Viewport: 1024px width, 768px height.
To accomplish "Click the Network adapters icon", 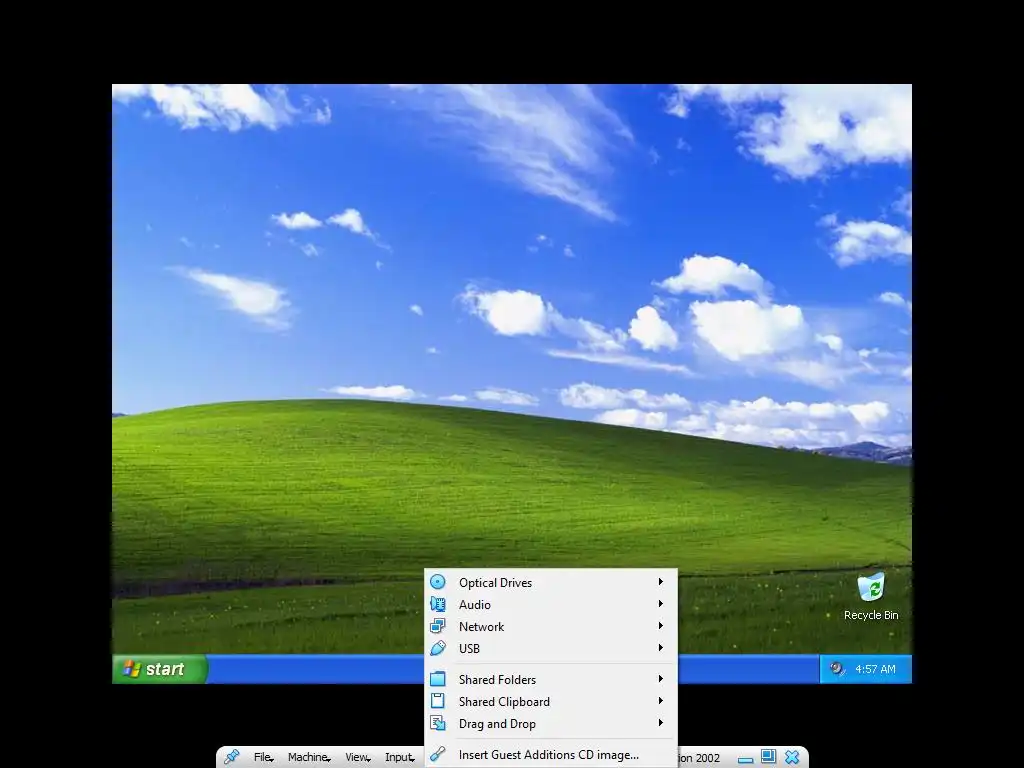I will pos(438,626).
